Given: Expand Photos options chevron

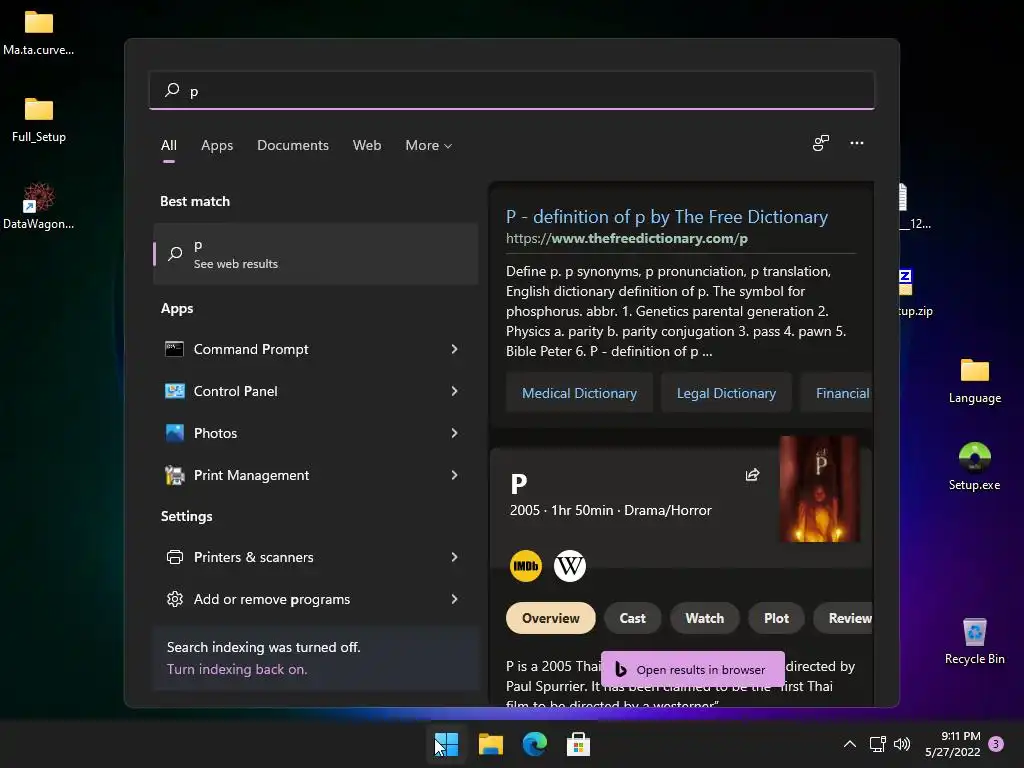Looking at the screenshot, I should click(455, 433).
